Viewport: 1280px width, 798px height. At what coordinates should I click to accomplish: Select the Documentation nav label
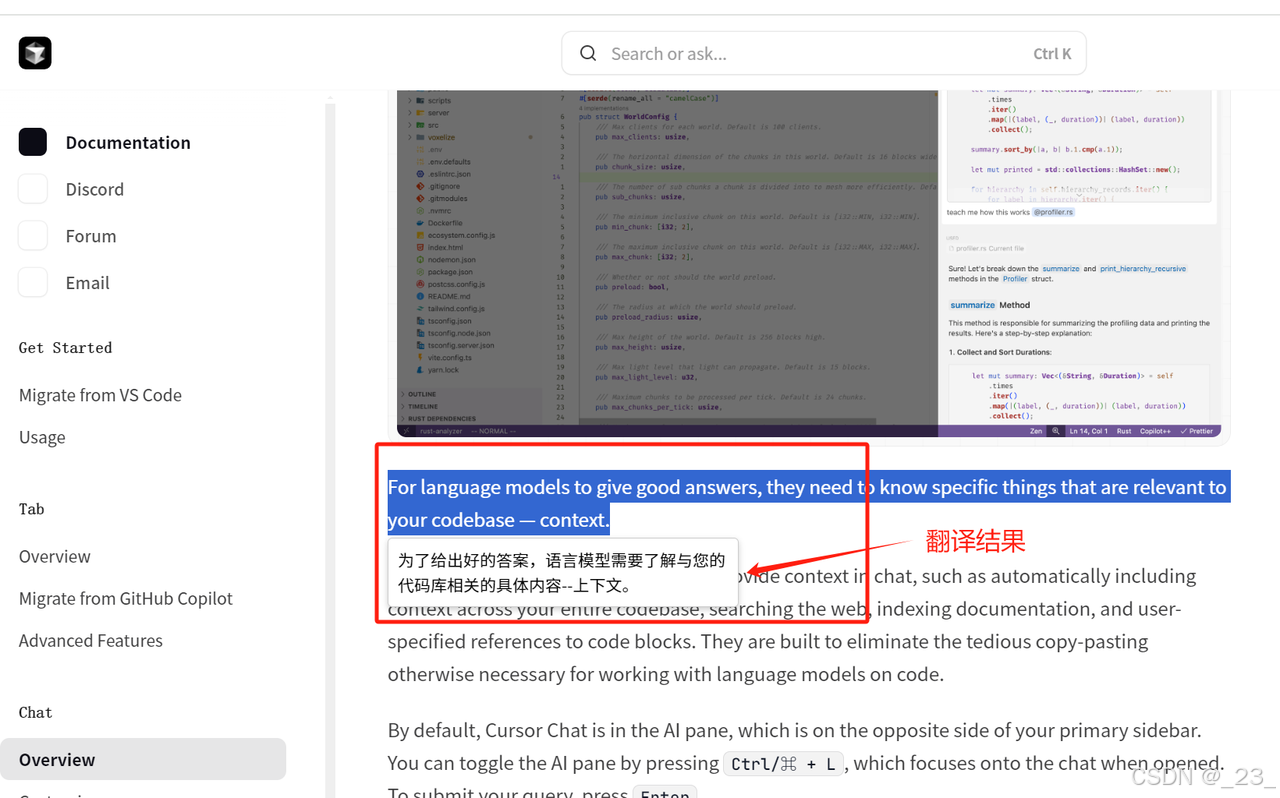[x=128, y=142]
